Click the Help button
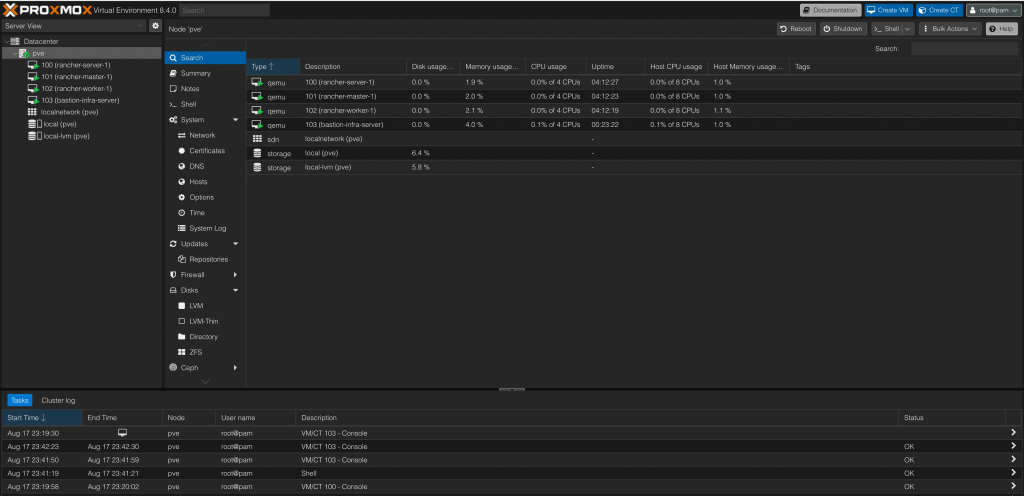The image size is (1024, 496). 1001,29
